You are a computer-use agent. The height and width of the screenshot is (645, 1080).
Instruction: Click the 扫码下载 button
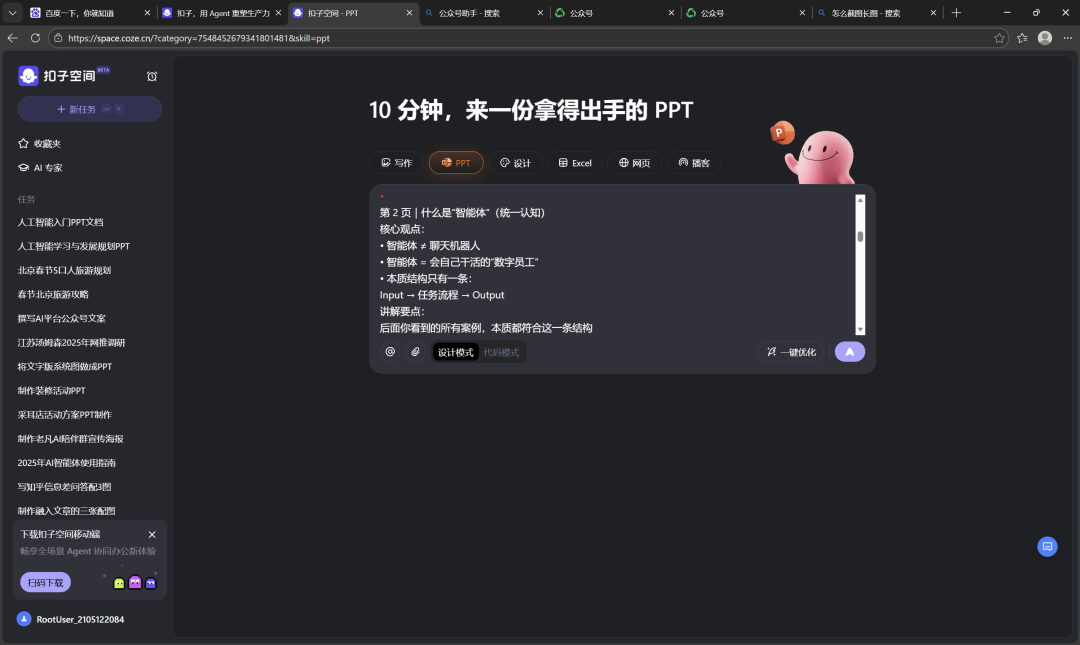[45, 582]
